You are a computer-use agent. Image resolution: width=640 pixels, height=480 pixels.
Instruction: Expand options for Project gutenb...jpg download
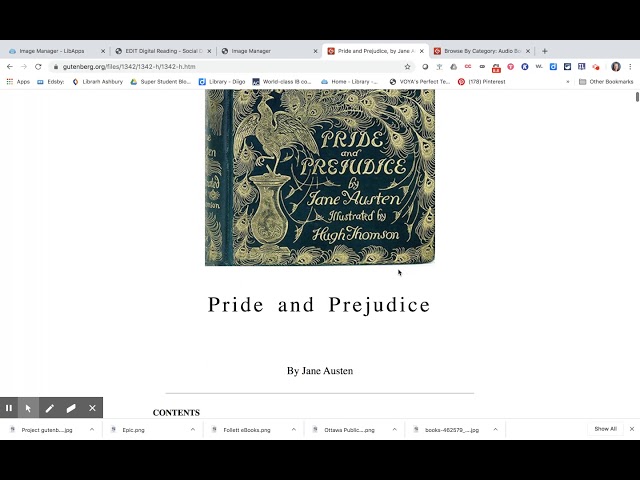tap(92, 429)
